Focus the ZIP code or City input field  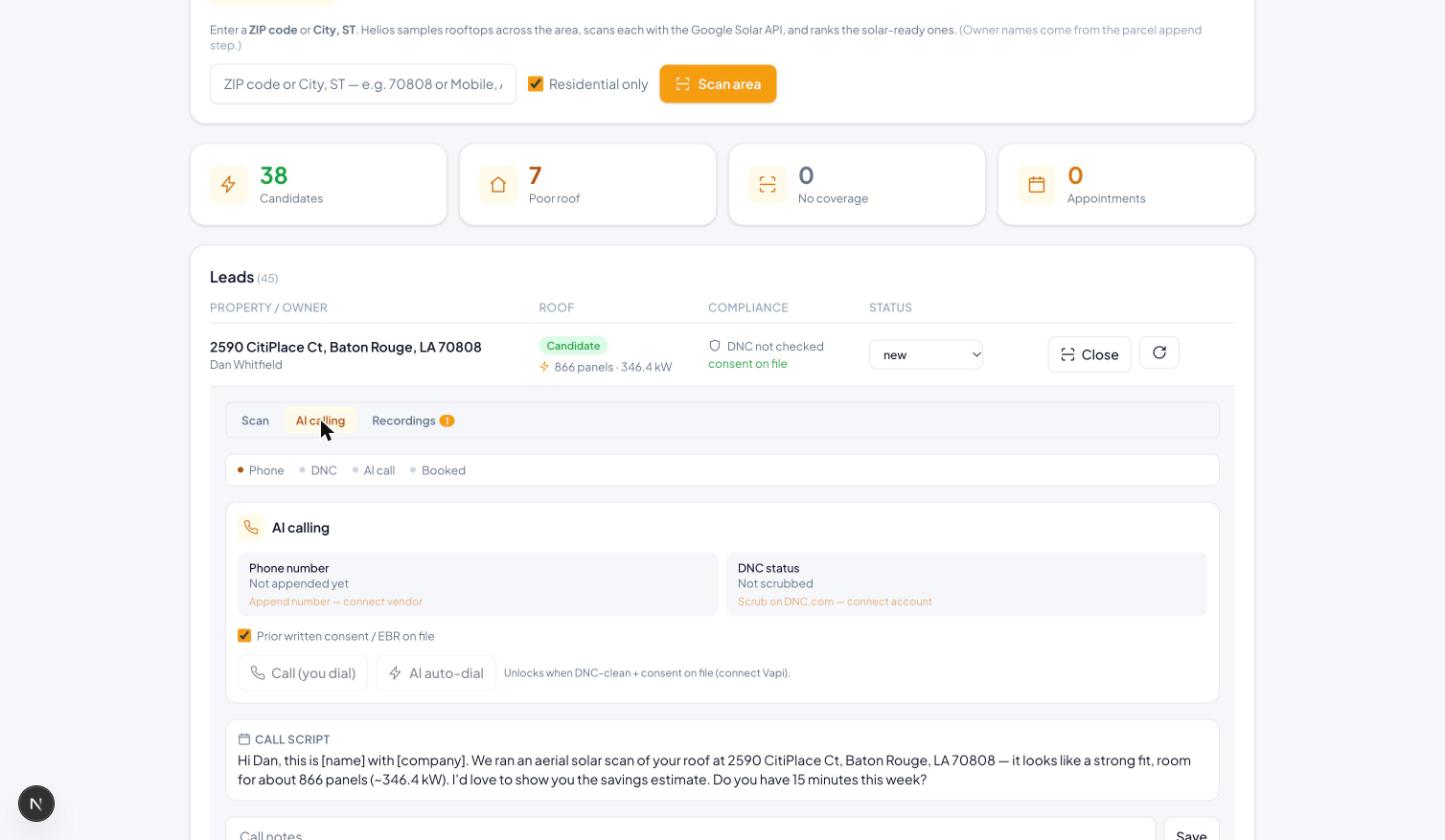pyautogui.click(x=363, y=84)
